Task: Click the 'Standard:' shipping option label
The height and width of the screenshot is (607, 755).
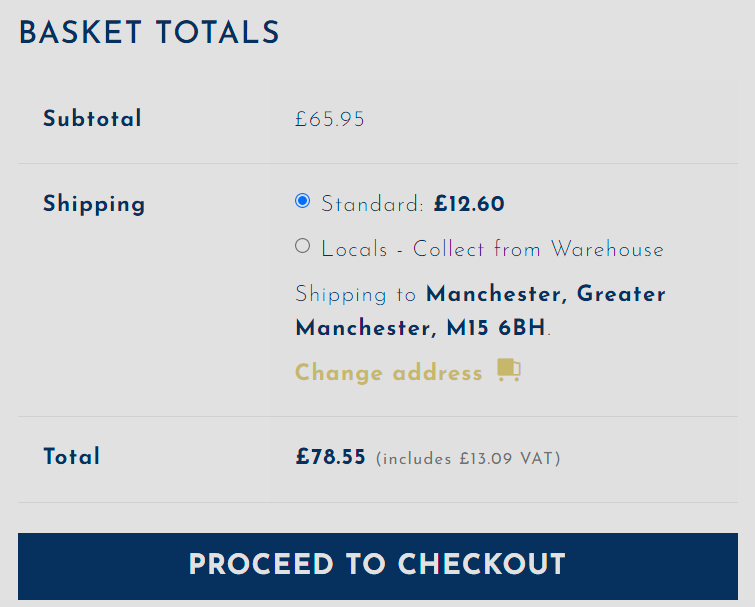Action: pyautogui.click(x=372, y=204)
